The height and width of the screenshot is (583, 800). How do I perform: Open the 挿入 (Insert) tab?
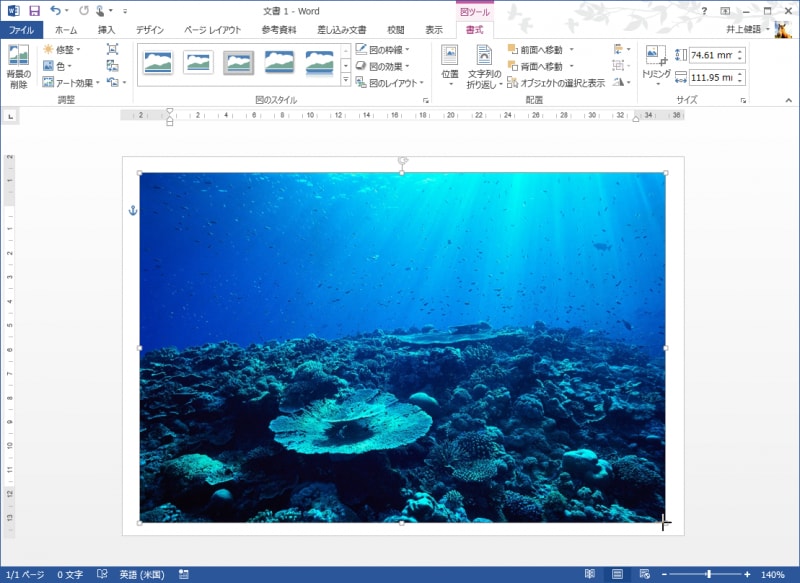[x=106, y=30]
